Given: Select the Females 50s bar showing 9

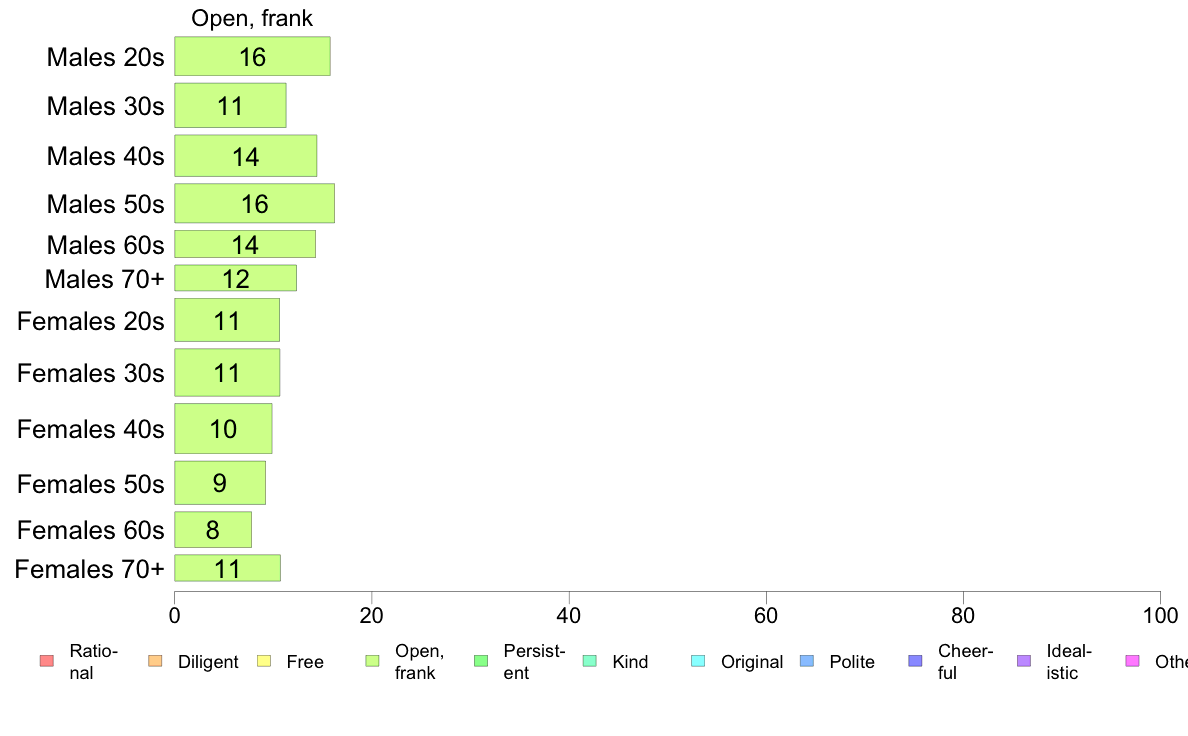Looking at the screenshot, I should click(x=220, y=483).
